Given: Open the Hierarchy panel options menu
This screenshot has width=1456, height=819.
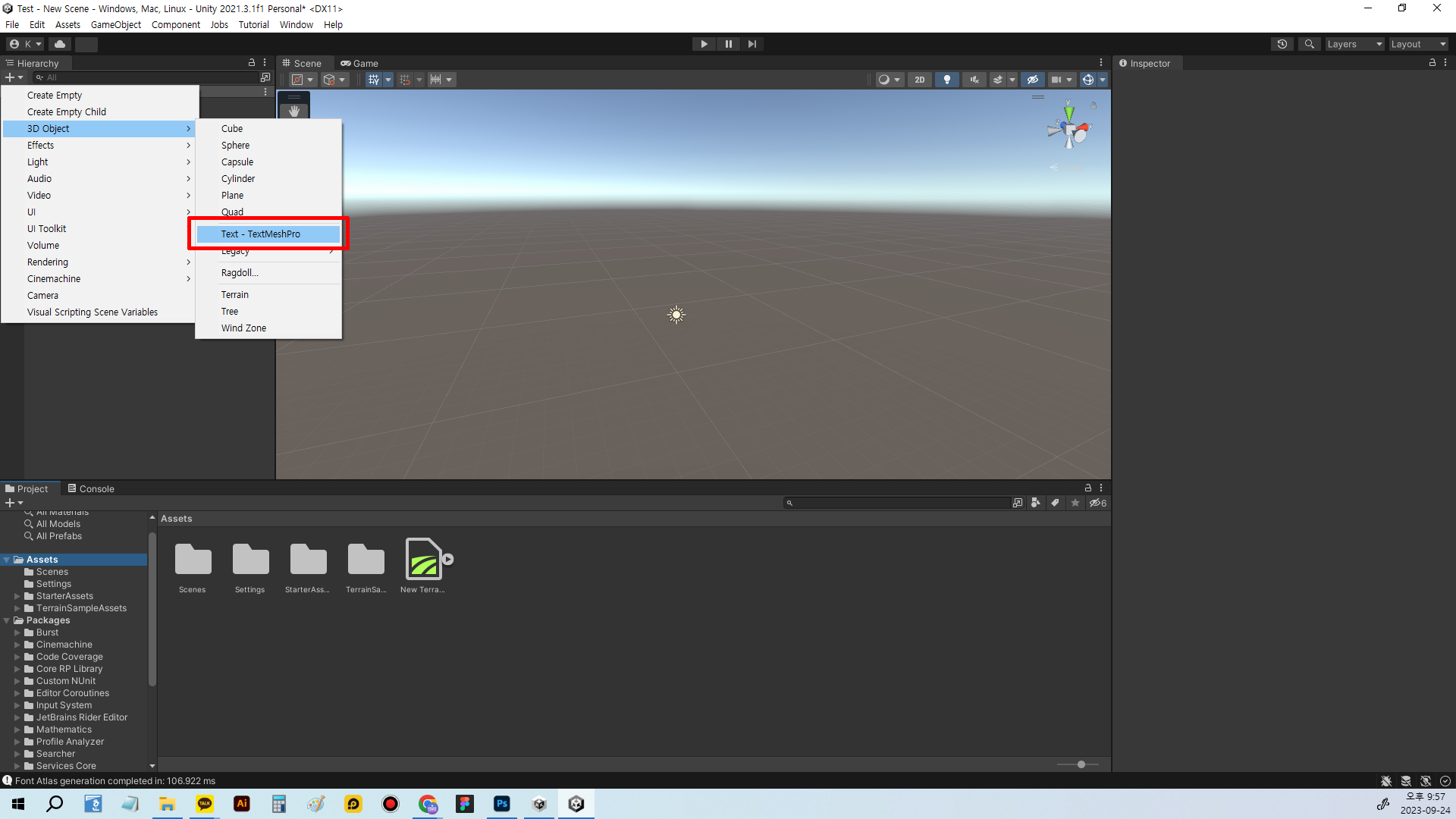Looking at the screenshot, I should pyautogui.click(x=265, y=63).
